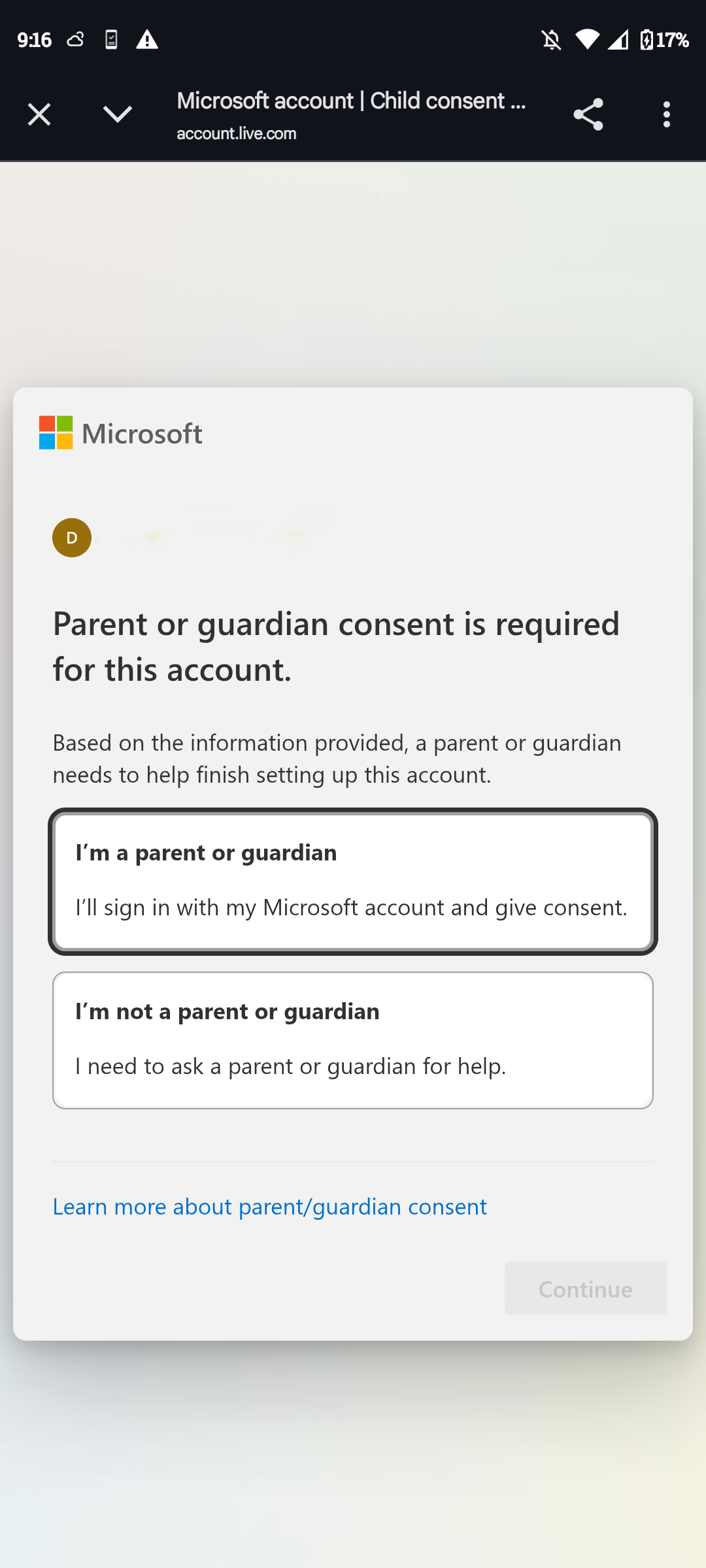
Task: Tap the device status icon beside cloud
Action: coord(112,40)
